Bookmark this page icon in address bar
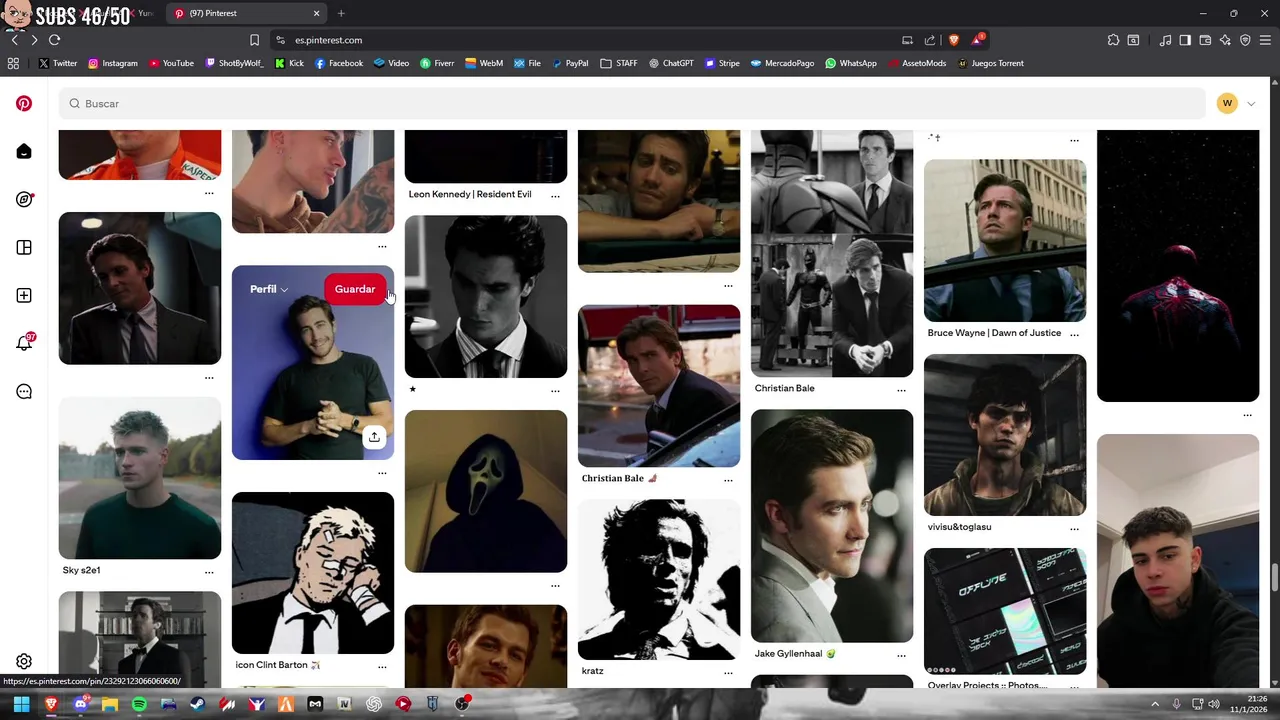The image size is (1280, 720). (x=254, y=40)
